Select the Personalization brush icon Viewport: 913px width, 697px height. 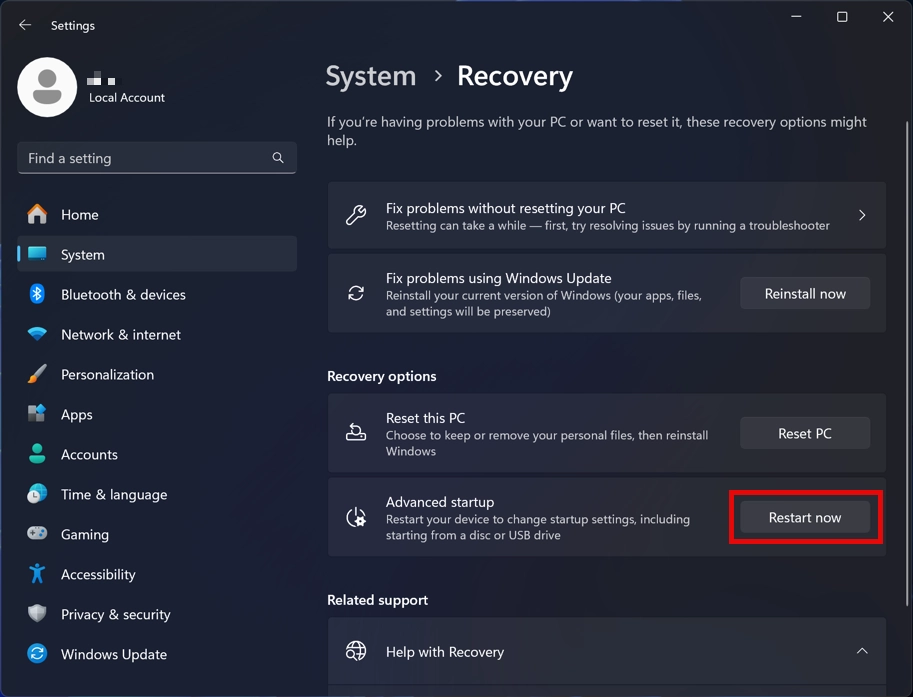pyautogui.click(x=37, y=374)
